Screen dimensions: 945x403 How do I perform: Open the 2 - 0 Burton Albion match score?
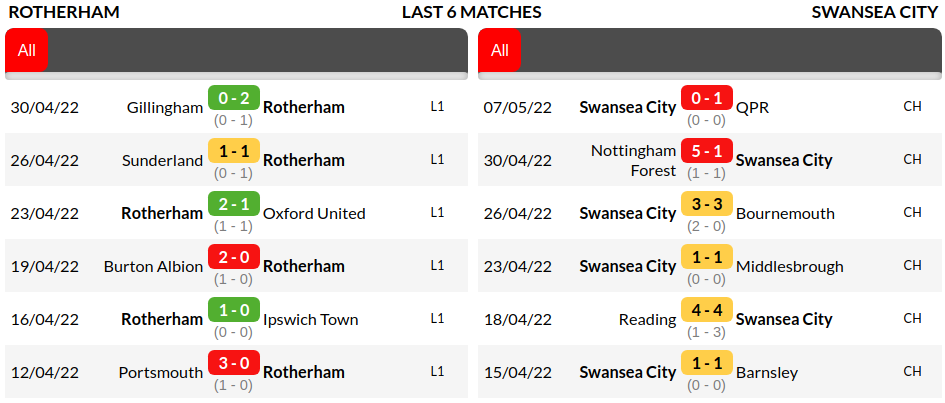234,257
